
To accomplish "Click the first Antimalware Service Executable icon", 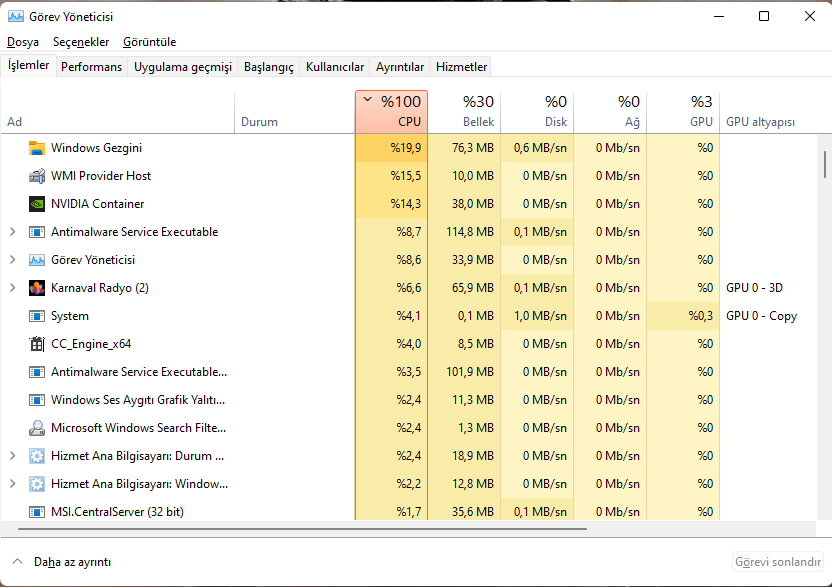I will pos(37,232).
